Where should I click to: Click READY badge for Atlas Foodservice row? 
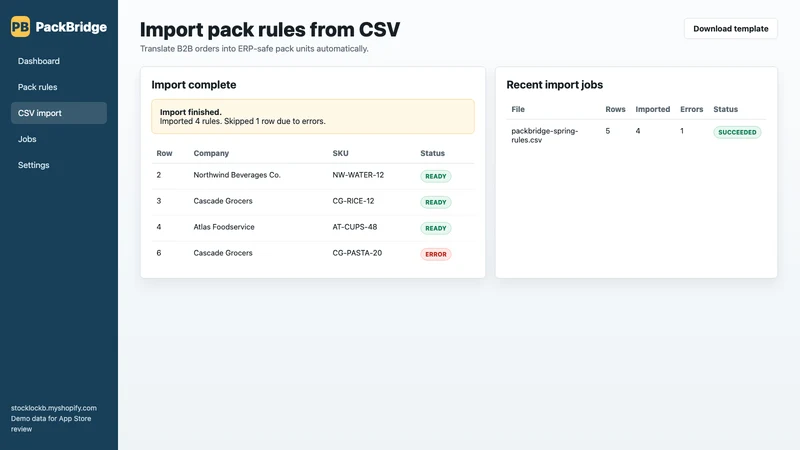tap(436, 228)
